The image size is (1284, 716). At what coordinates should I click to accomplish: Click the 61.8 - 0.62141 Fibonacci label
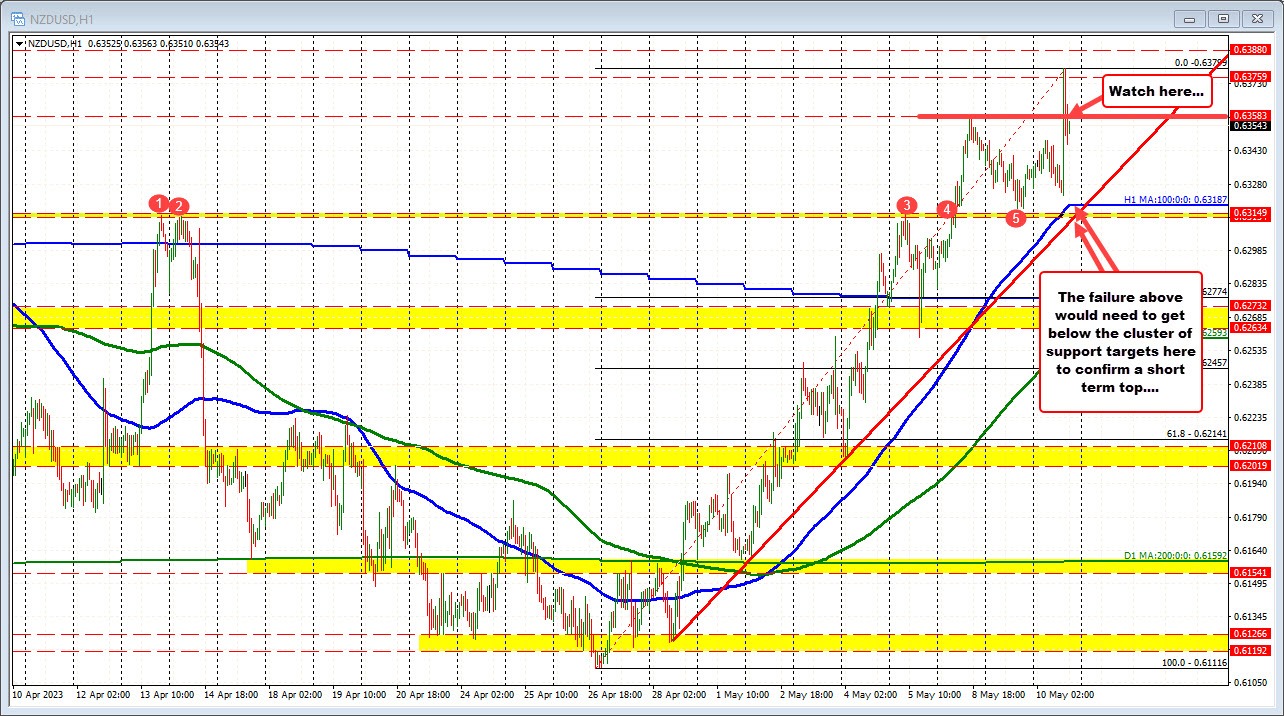click(1197, 434)
